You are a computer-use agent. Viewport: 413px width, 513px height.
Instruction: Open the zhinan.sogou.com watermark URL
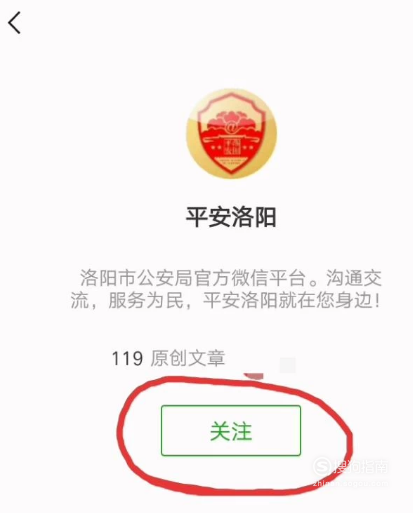tap(350, 482)
